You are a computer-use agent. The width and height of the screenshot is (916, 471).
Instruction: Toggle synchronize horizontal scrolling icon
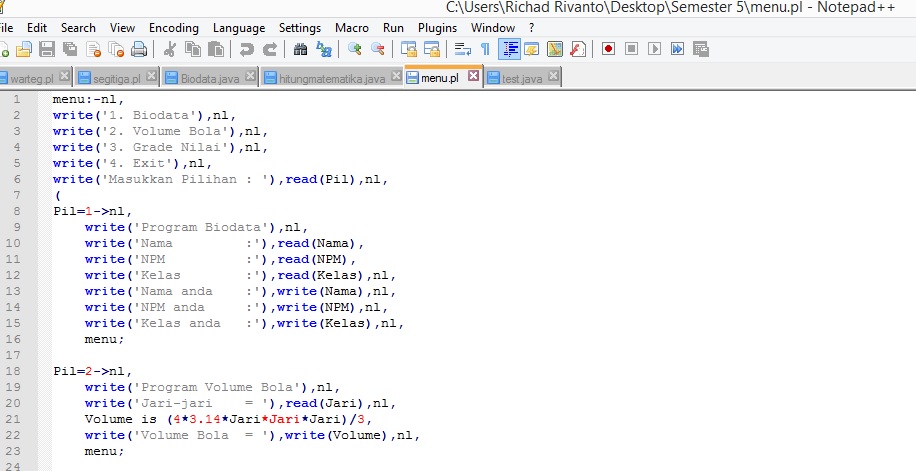(432, 49)
